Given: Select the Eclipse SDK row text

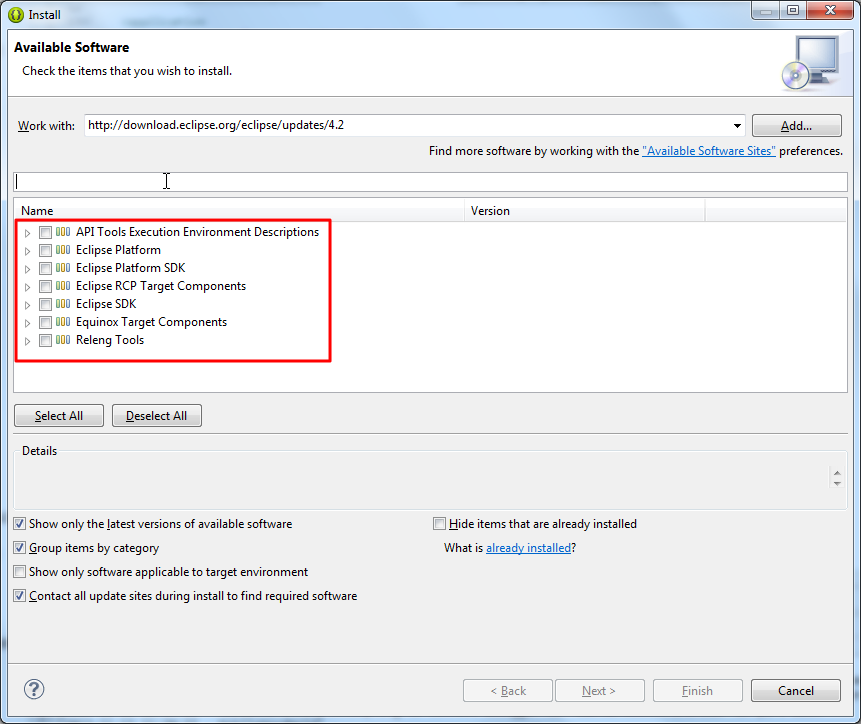Looking at the screenshot, I should click(x=106, y=304).
